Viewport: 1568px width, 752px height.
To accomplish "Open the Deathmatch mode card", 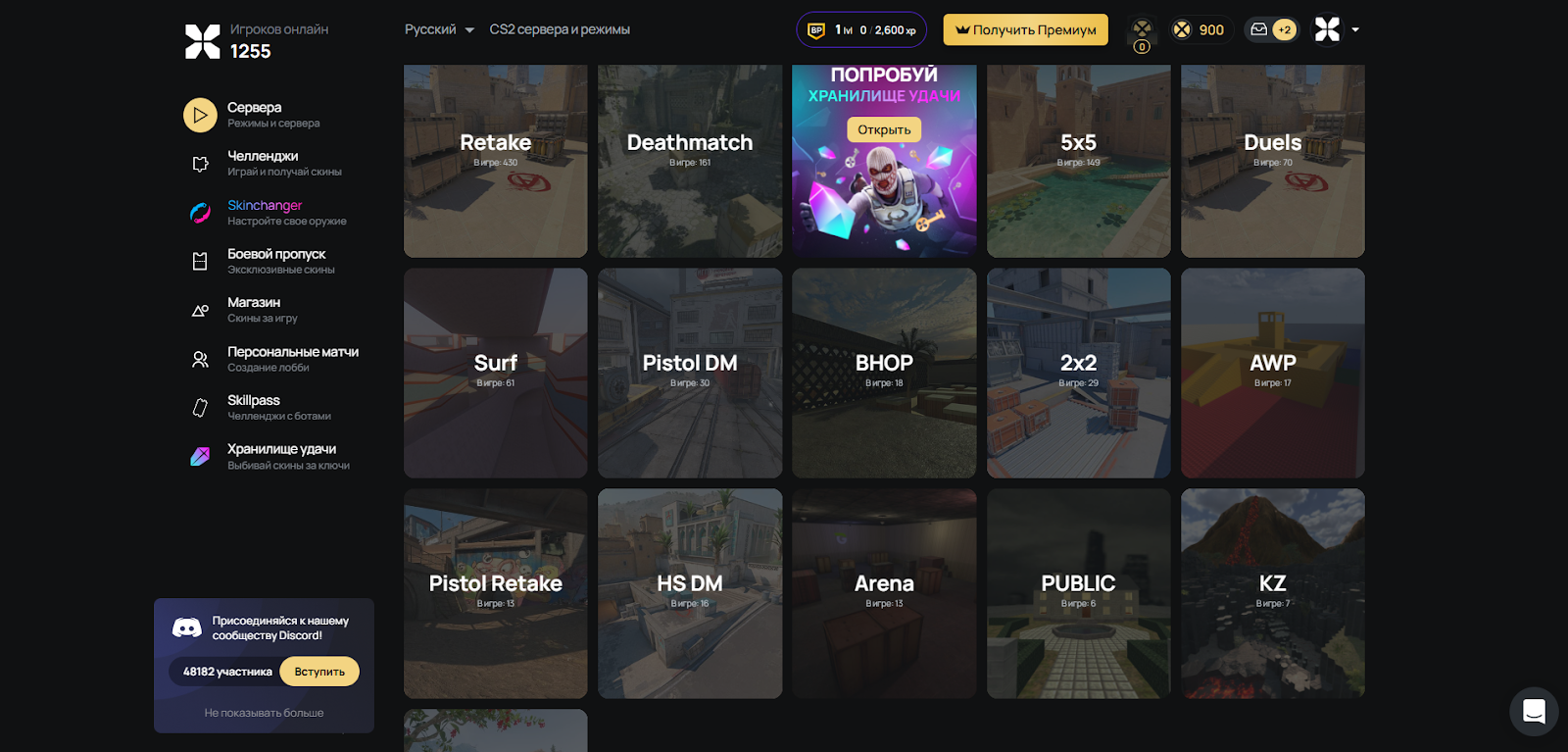I will pyautogui.click(x=690, y=161).
